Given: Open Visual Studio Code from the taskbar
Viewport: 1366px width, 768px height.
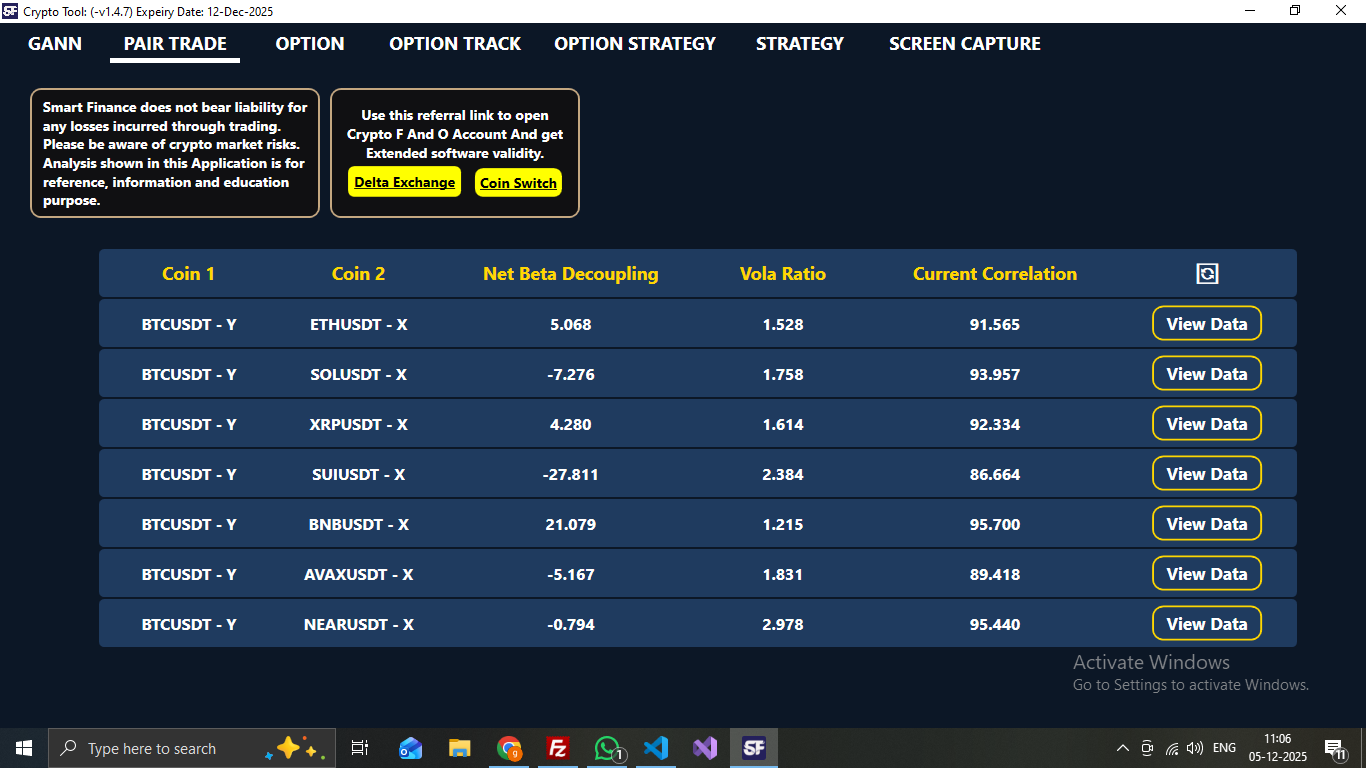Looking at the screenshot, I should click(656, 747).
